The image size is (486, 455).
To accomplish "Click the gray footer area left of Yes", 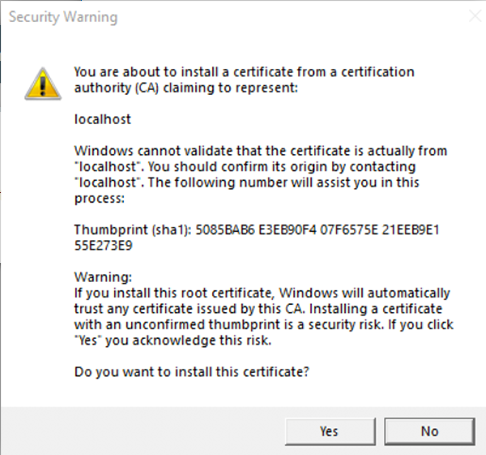I will pos(143,431).
